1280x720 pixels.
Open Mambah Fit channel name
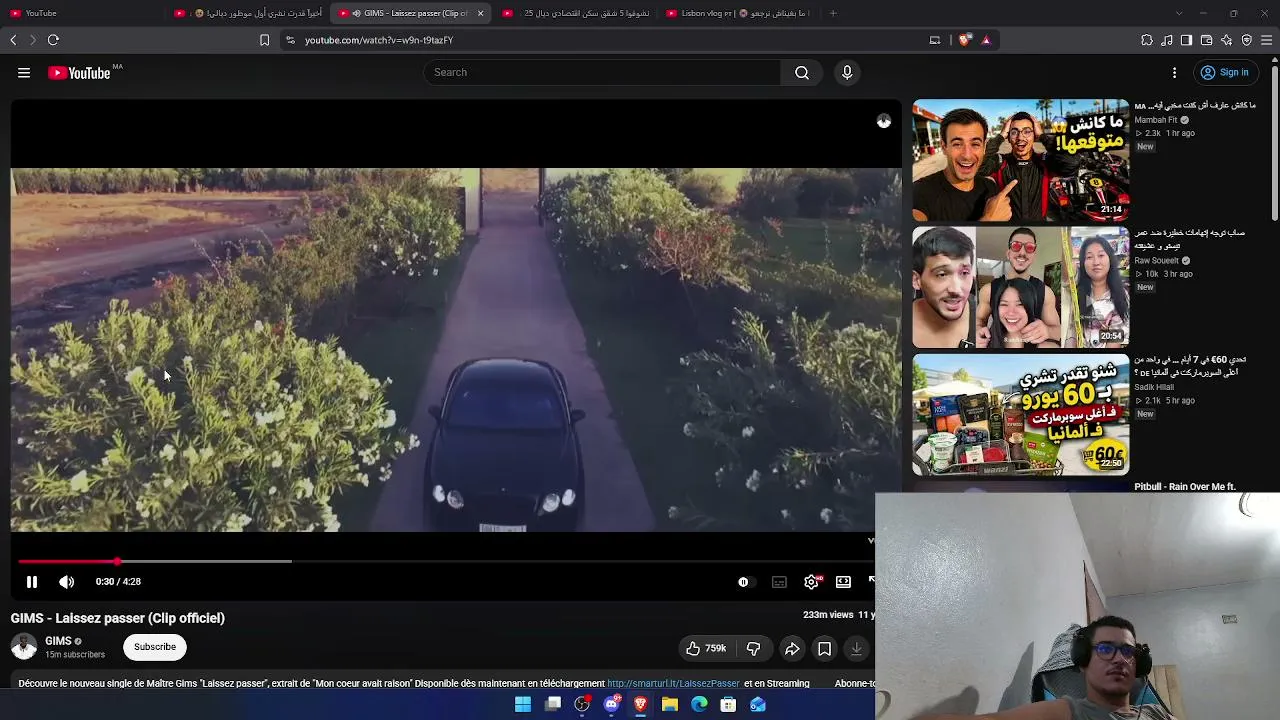pyautogui.click(x=1155, y=120)
